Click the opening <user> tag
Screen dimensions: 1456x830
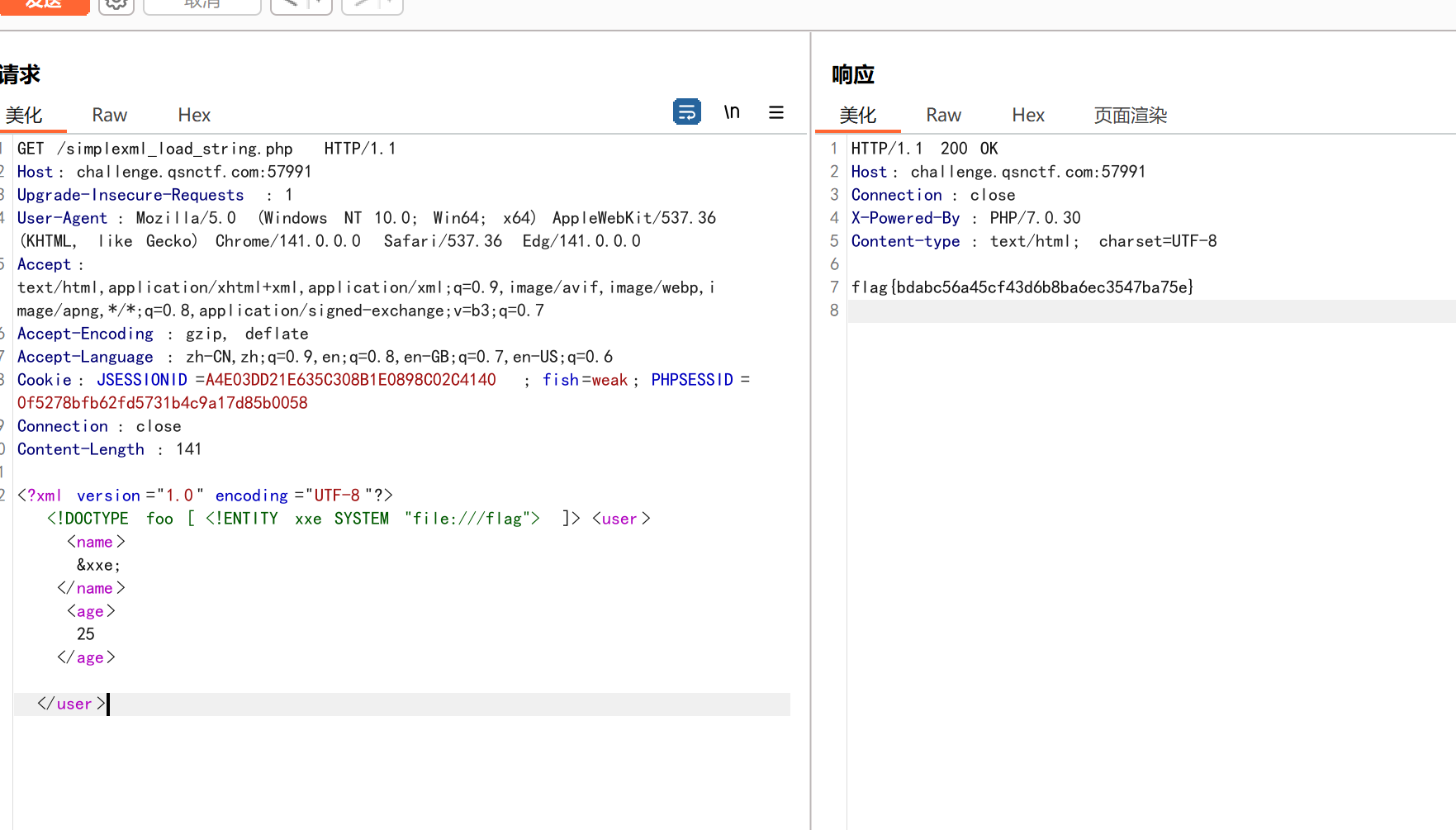pyautogui.click(x=621, y=519)
